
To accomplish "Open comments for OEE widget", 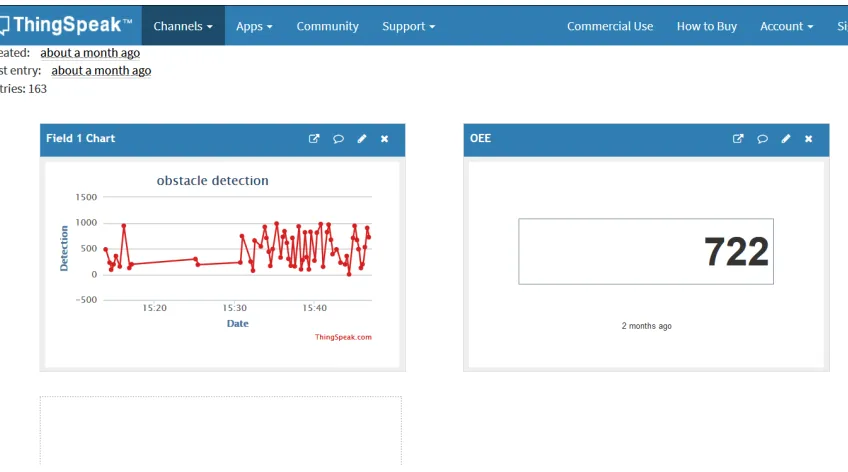I will pos(762,139).
